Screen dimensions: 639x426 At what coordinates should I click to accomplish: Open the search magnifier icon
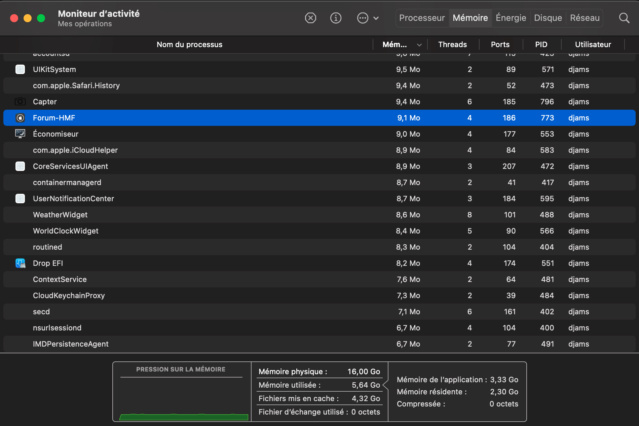(x=624, y=18)
